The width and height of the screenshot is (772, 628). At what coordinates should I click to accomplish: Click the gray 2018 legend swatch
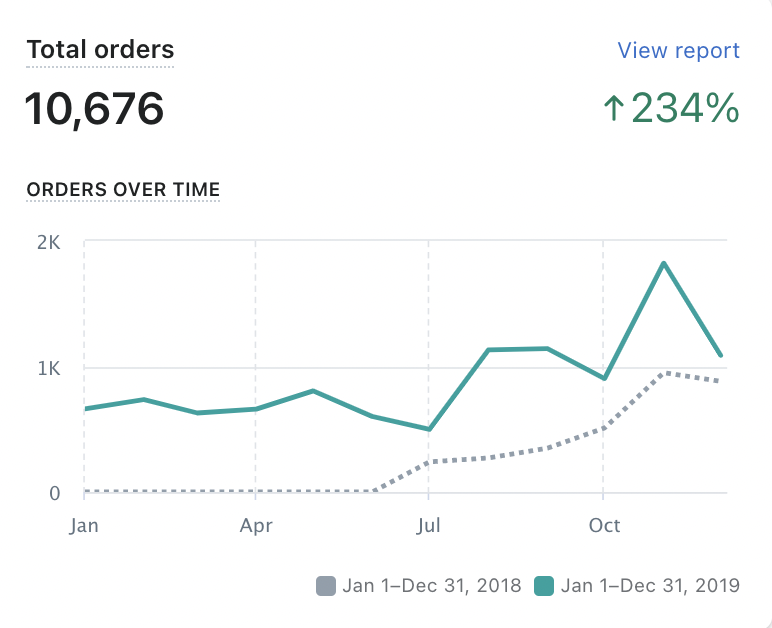326,586
